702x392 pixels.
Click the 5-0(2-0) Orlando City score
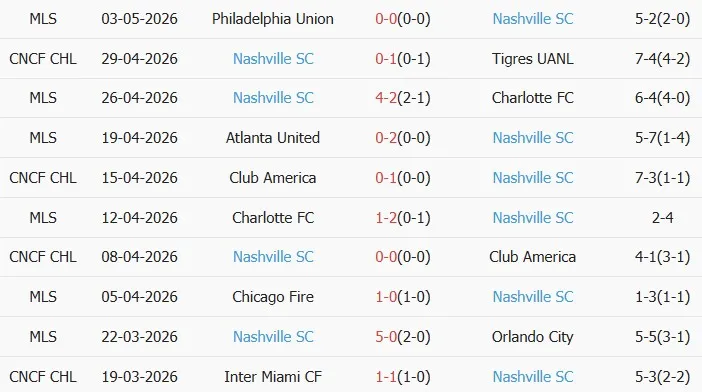tap(402, 337)
